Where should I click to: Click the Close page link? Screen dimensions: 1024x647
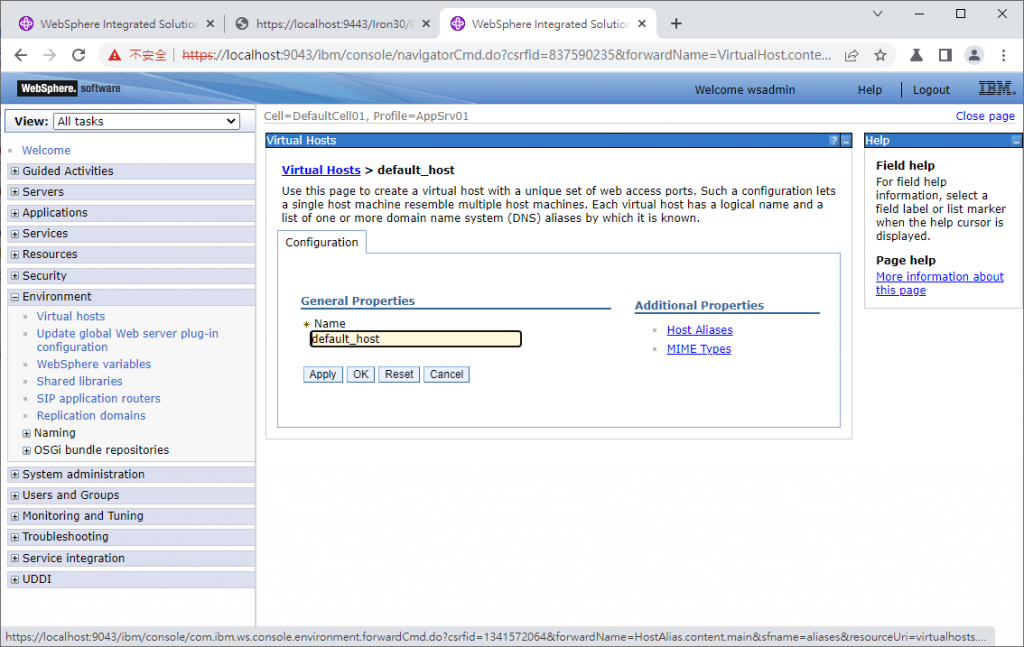(985, 116)
